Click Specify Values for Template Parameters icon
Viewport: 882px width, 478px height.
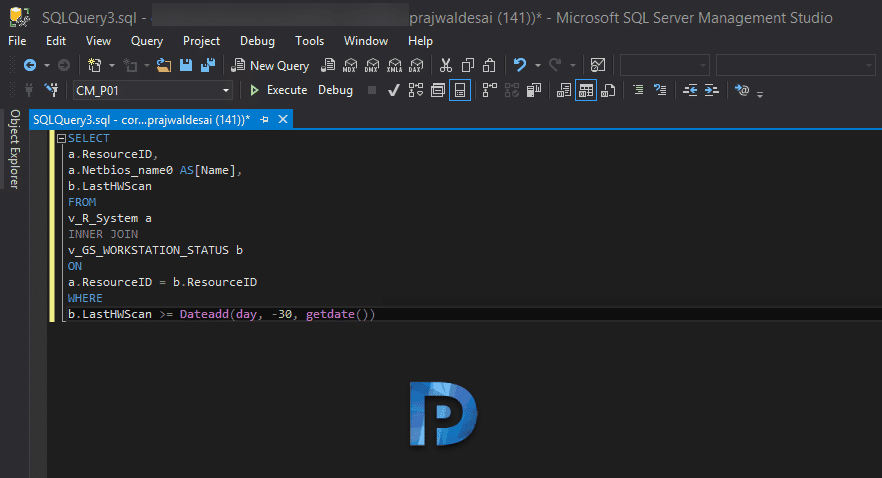point(742,90)
